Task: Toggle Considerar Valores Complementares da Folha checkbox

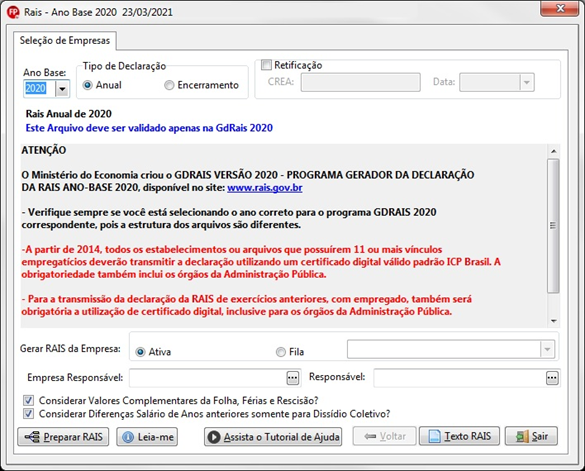Action: point(28,400)
